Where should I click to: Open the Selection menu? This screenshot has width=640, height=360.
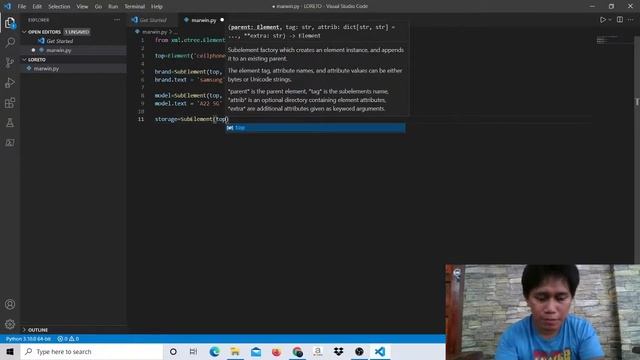tap(59, 7)
